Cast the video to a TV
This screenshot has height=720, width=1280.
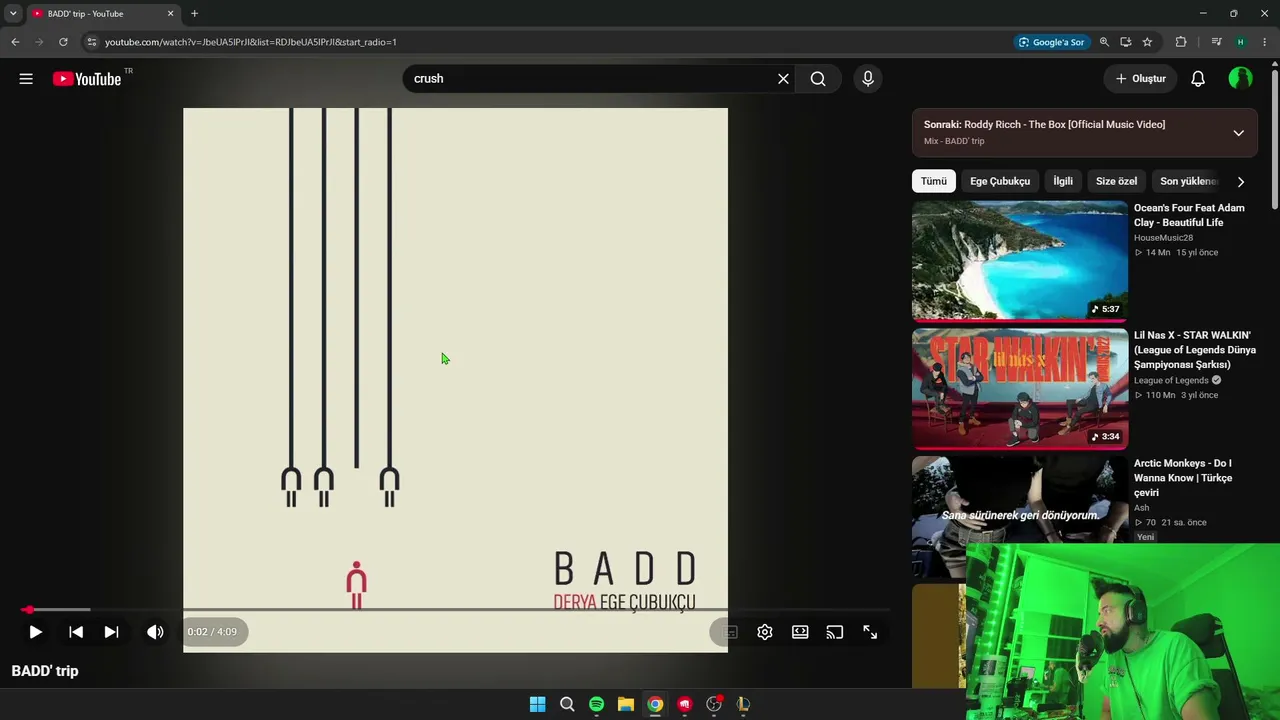pos(835,632)
